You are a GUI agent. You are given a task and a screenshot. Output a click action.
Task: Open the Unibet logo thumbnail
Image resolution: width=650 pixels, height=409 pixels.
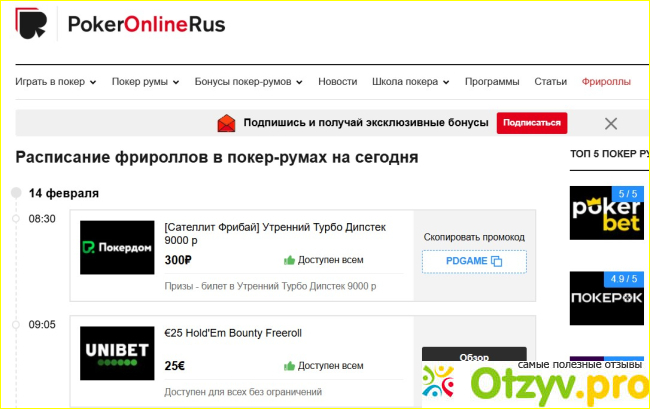point(117,353)
